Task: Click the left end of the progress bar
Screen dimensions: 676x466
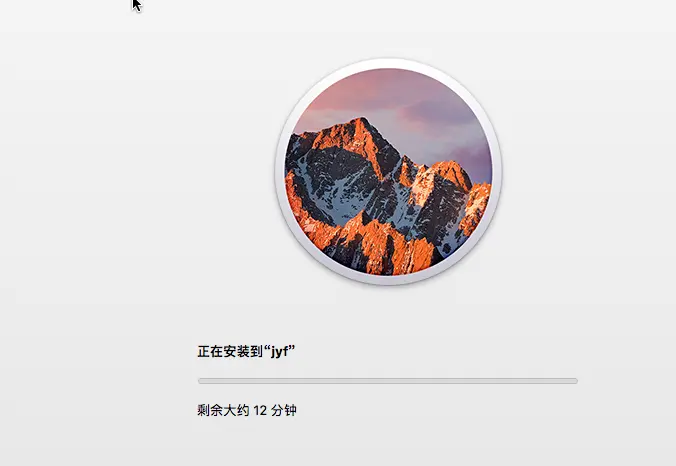Action: coord(200,381)
